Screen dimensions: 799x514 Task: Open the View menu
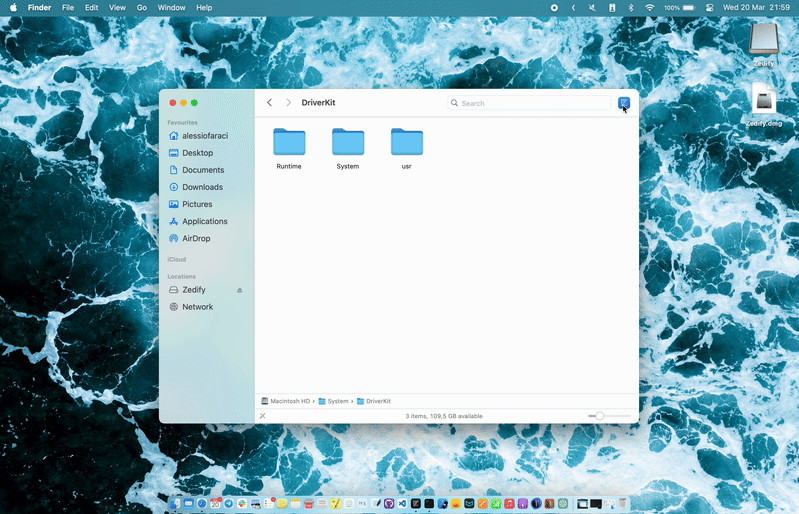(x=117, y=8)
